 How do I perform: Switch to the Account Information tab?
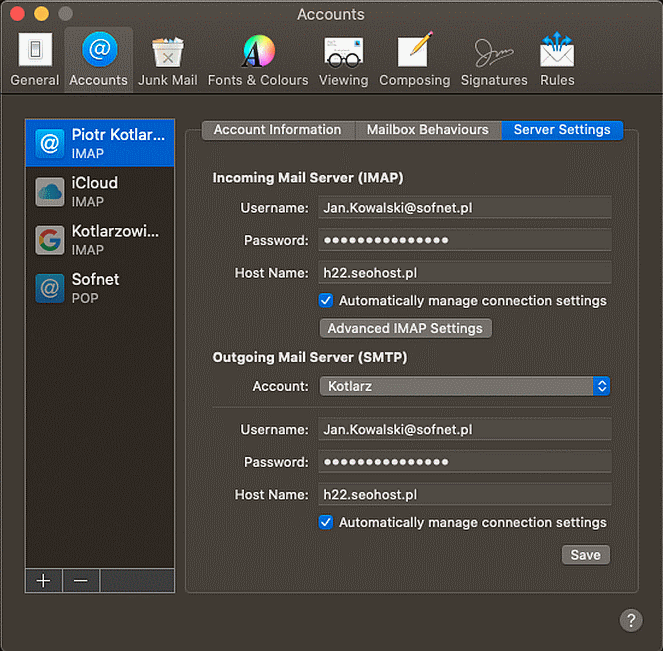277,130
